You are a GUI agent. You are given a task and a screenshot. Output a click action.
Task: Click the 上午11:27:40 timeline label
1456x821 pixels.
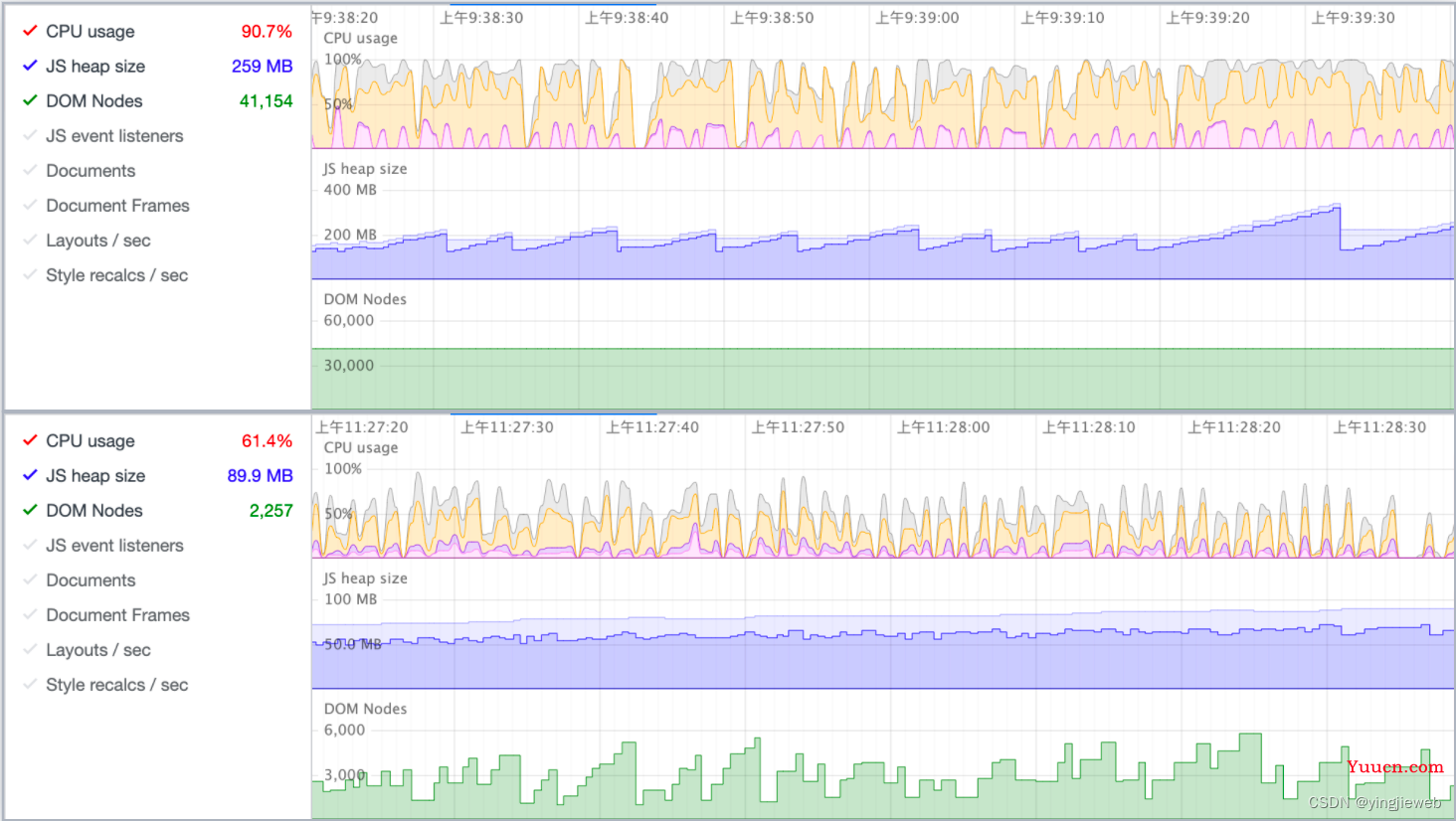pyautogui.click(x=652, y=427)
